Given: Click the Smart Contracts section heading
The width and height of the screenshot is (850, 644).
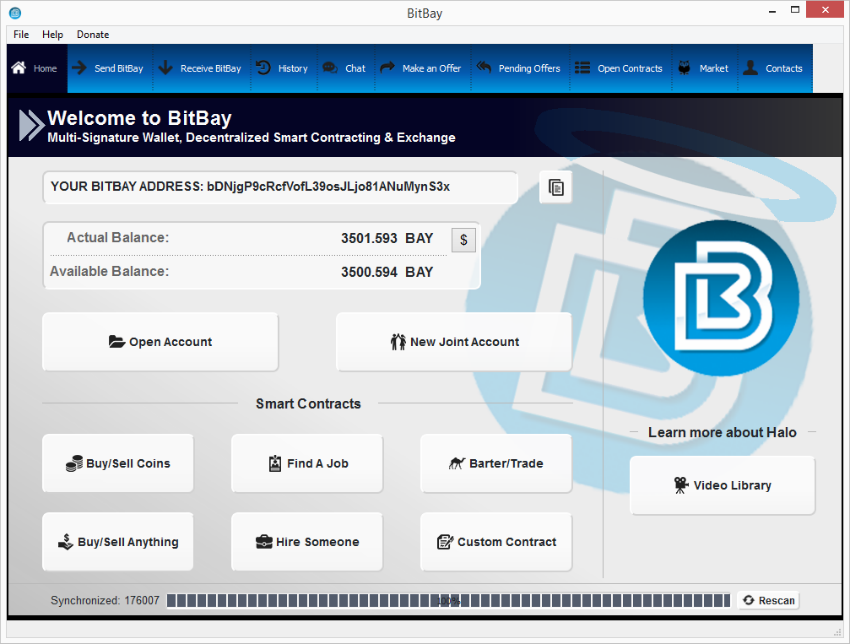Looking at the screenshot, I should pyautogui.click(x=308, y=404).
